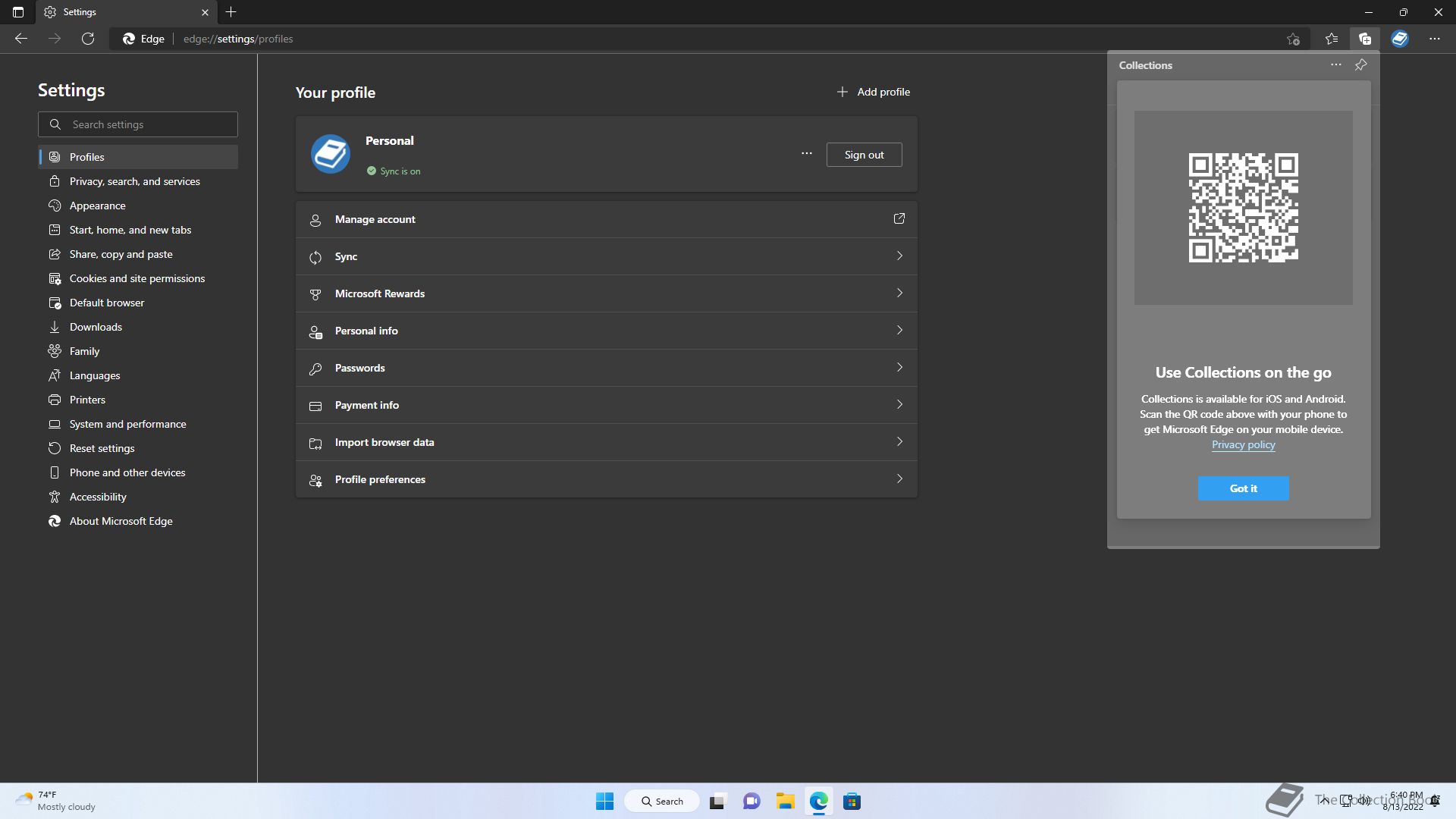This screenshot has width=1456, height=819.
Task: Open Task View in taskbar
Action: tap(717, 801)
